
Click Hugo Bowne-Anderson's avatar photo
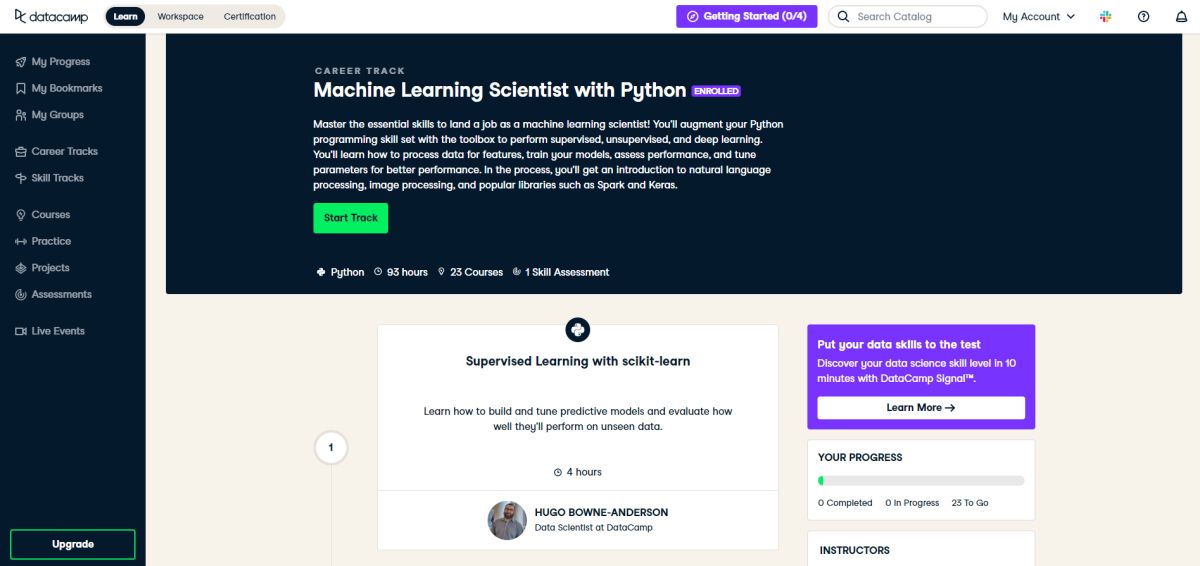[x=507, y=521]
